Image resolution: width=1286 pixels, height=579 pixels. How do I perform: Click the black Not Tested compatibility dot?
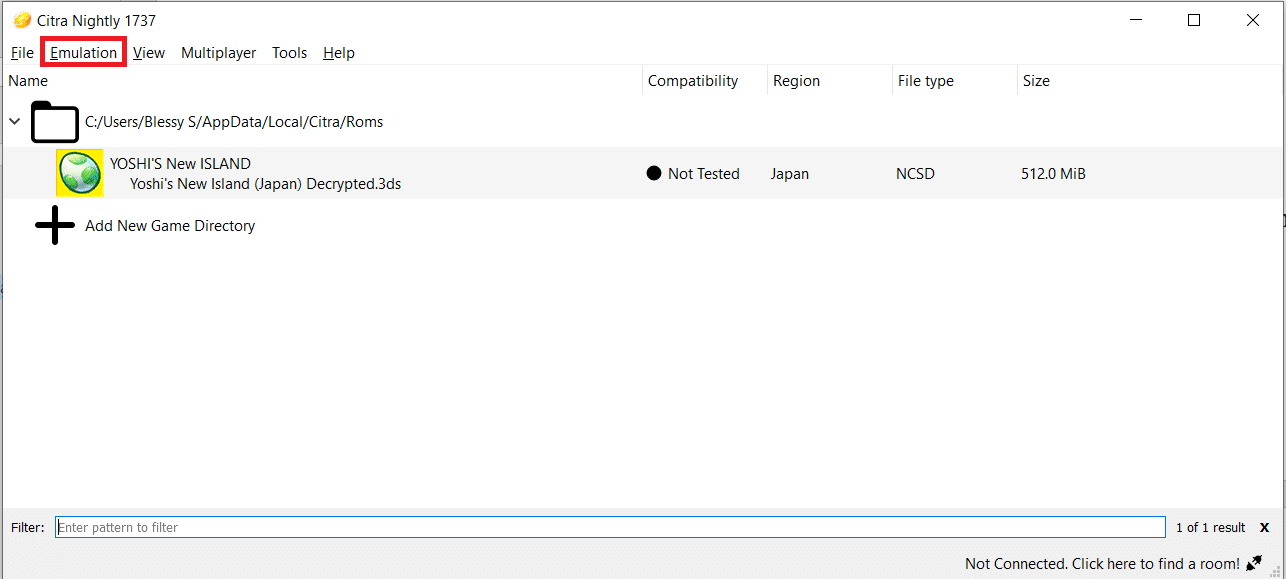(654, 173)
